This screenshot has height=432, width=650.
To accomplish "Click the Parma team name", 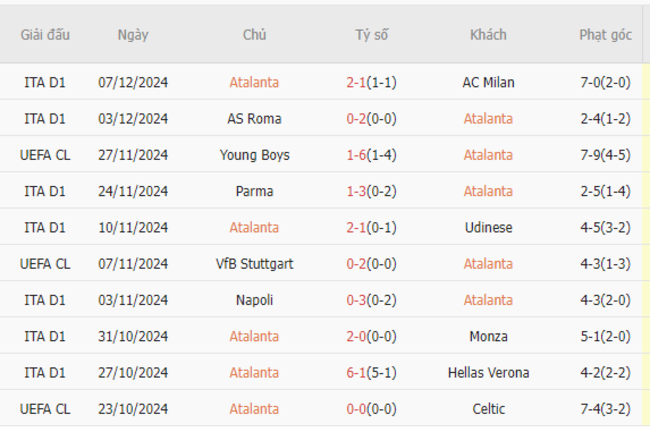I will 254,191.
